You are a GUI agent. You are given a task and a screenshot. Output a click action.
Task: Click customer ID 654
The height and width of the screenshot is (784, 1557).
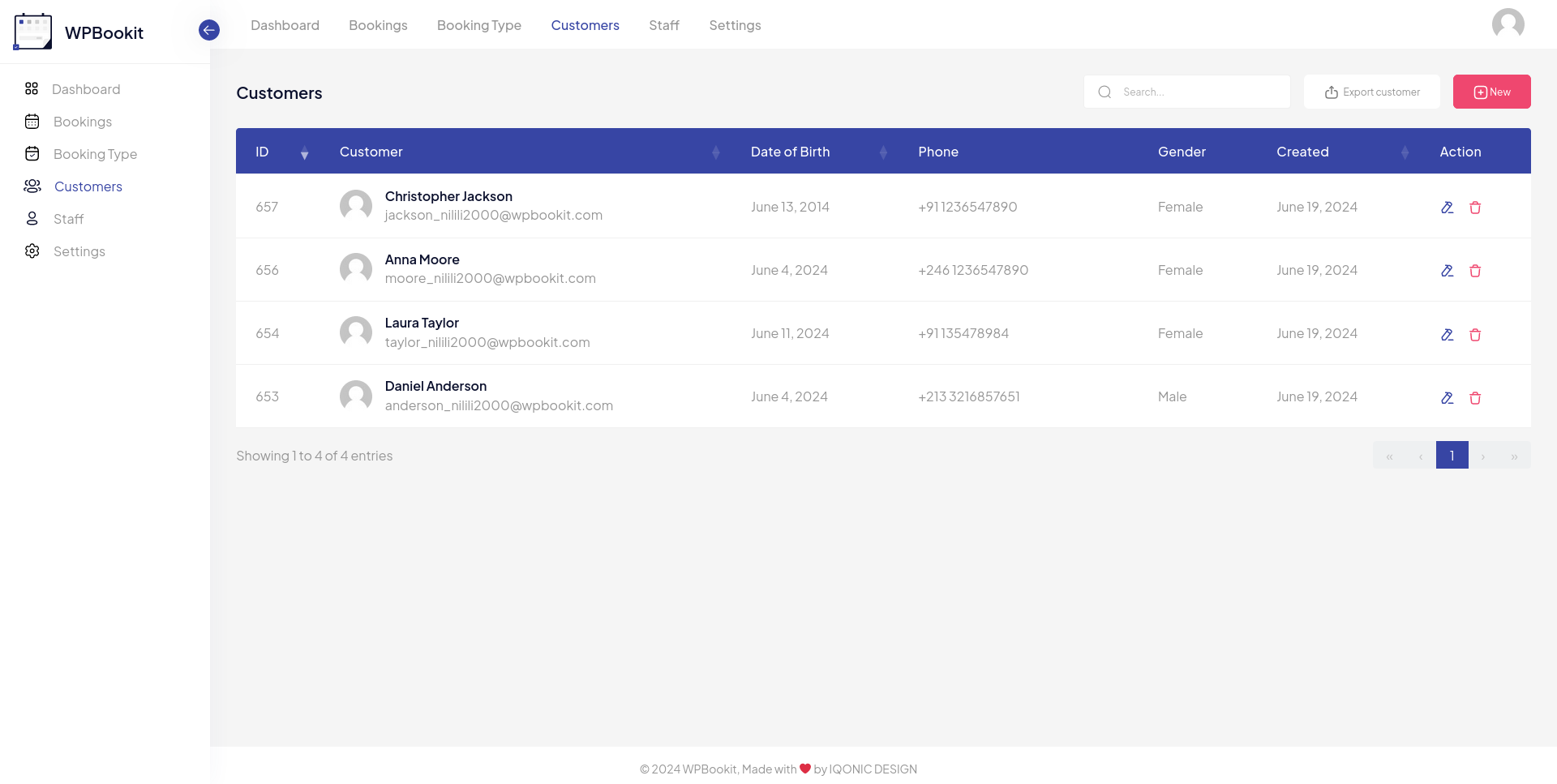click(x=267, y=333)
